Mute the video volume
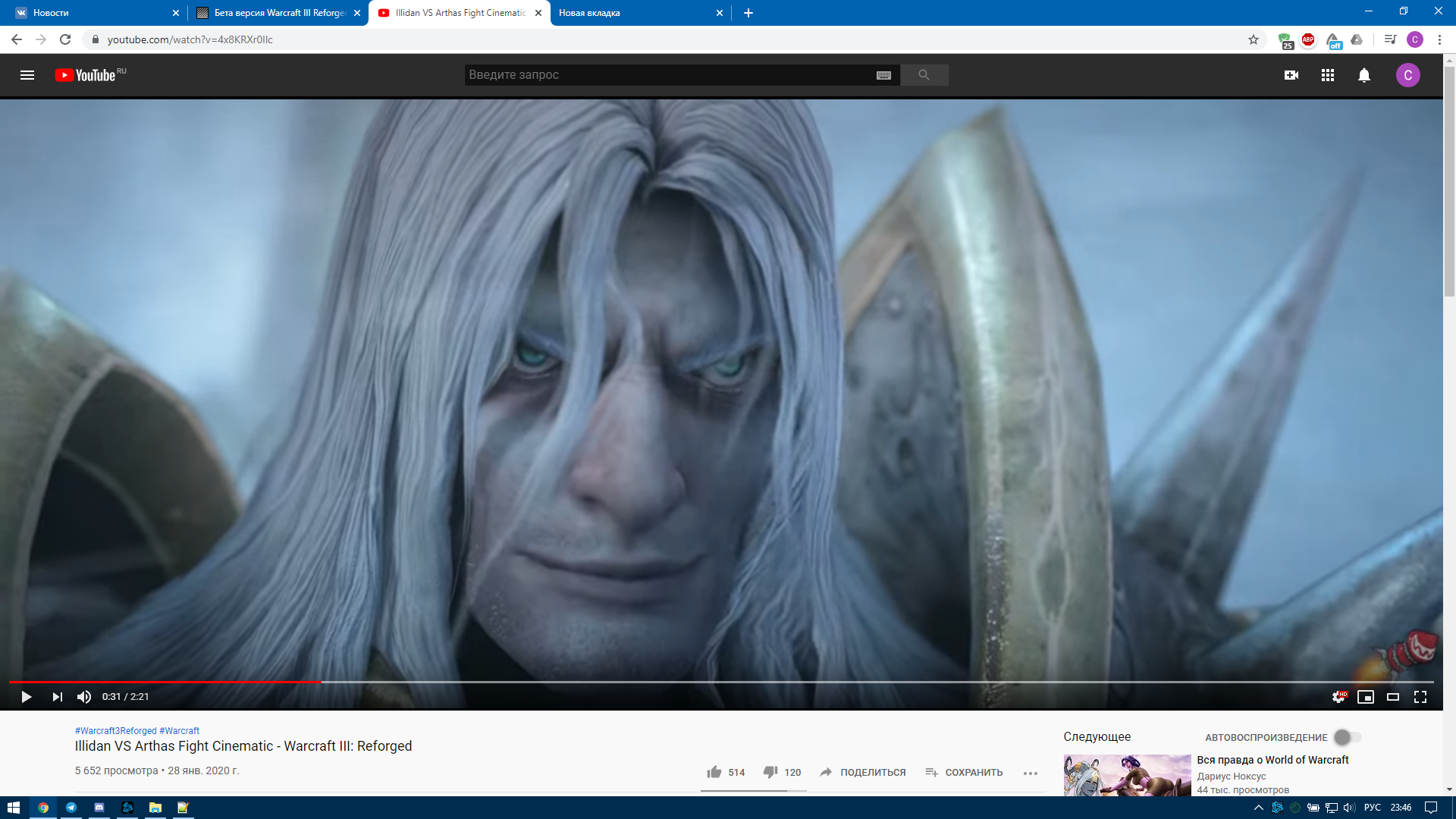The image size is (1456, 819). click(x=84, y=697)
